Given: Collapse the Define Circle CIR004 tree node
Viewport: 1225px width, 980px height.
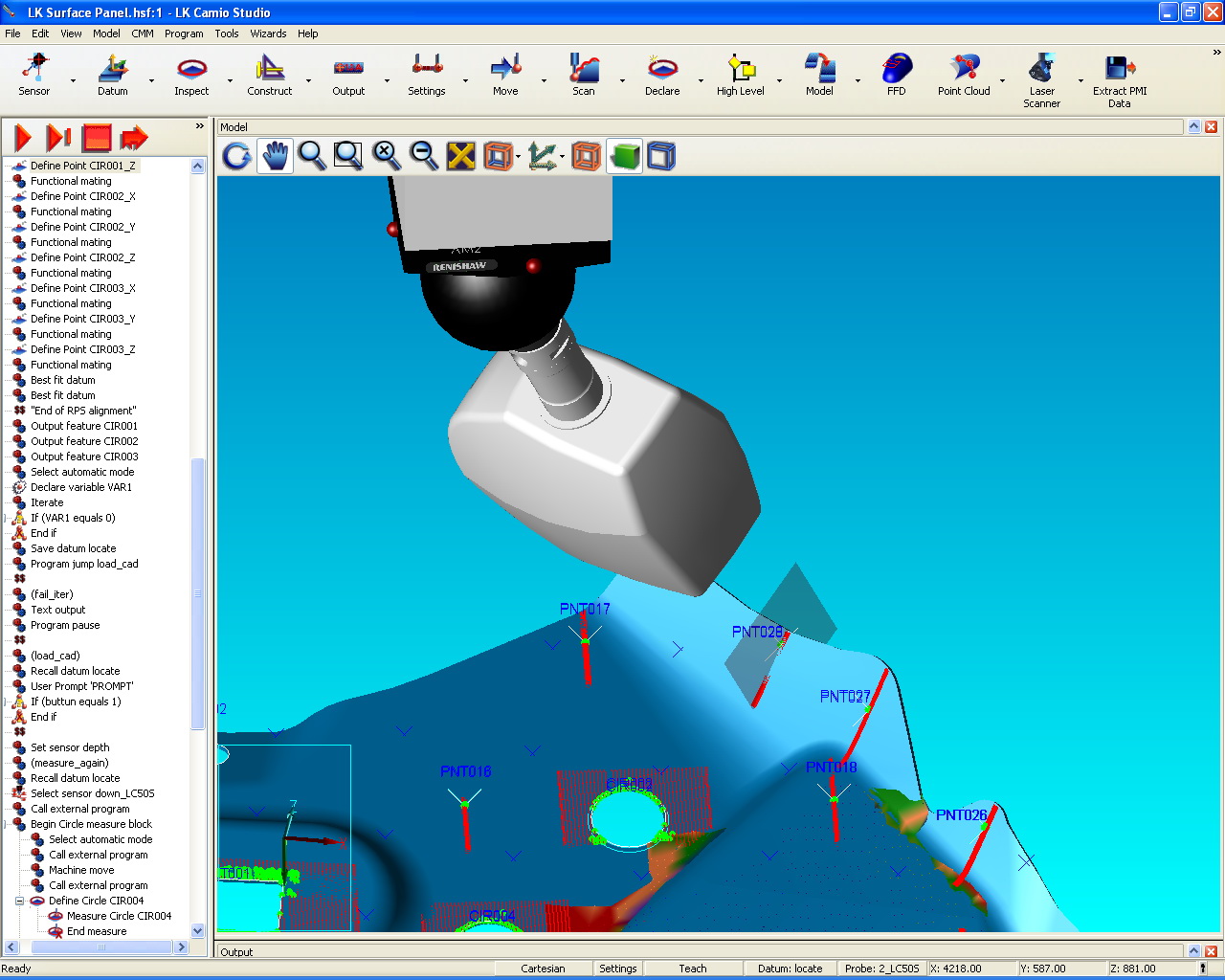Looking at the screenshot, I should (x=19, y=901).
